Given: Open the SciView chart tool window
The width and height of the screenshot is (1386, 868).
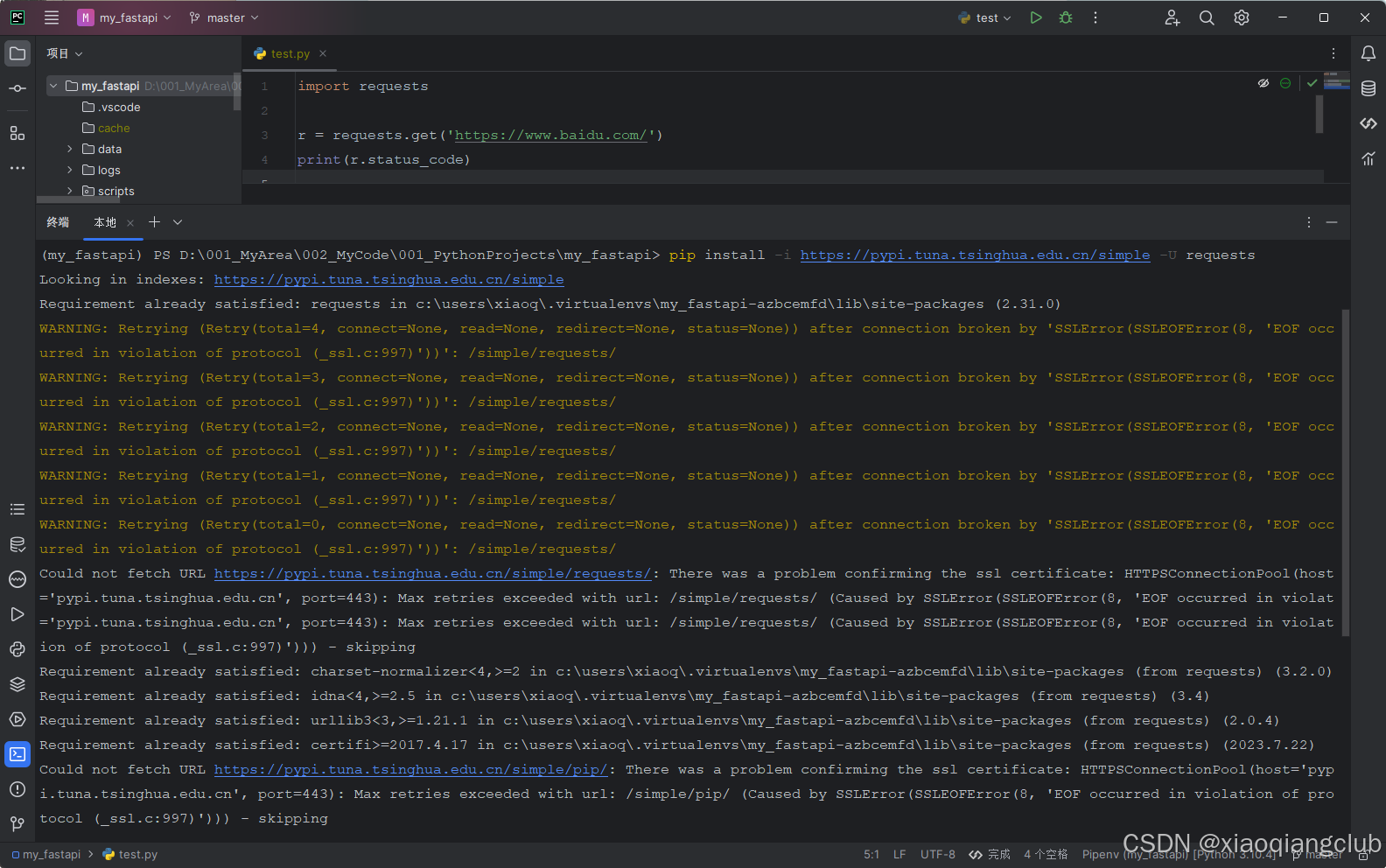Looking at the screenshot, I should click(1368, 158).
